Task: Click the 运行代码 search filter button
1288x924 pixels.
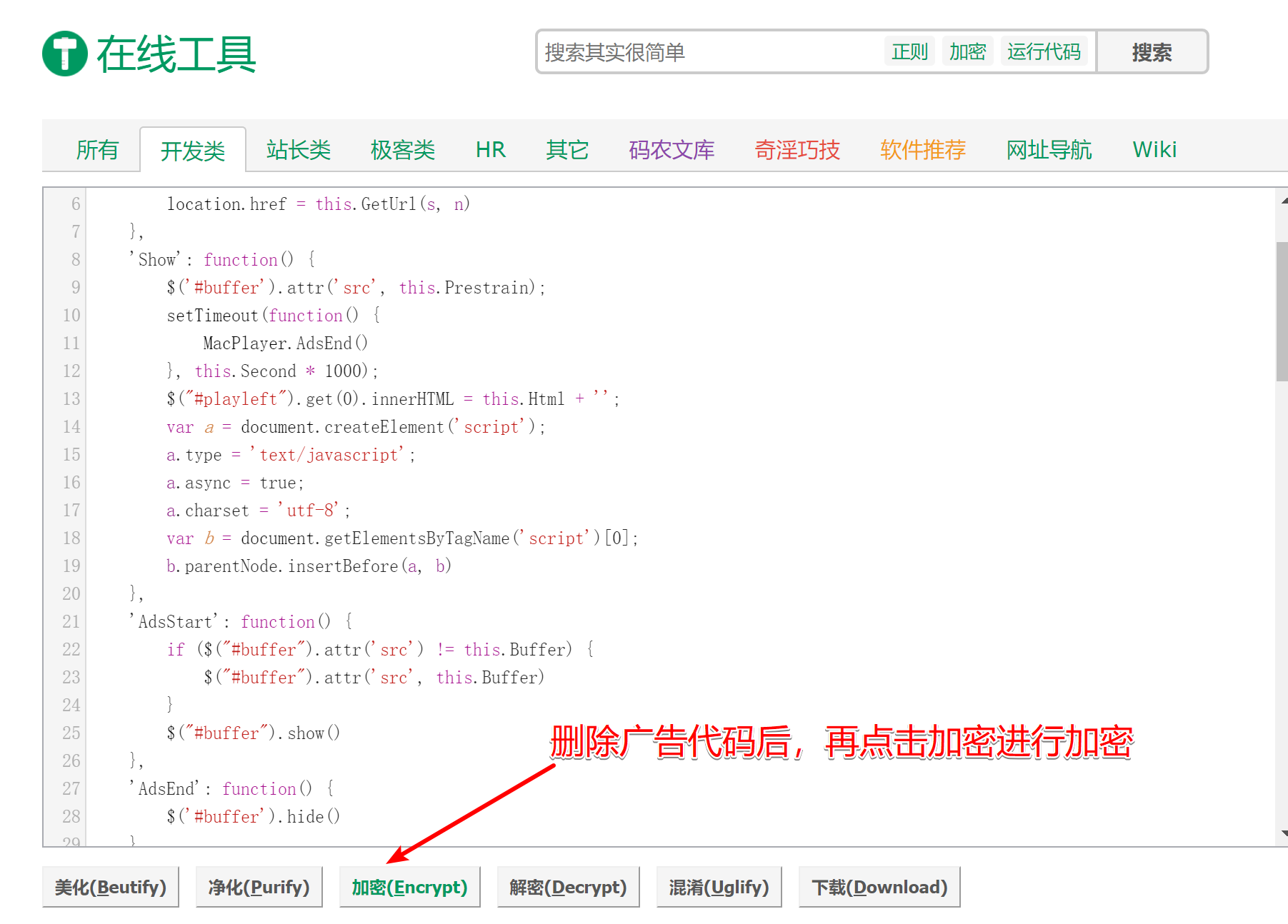Action: coord(1045,51)
